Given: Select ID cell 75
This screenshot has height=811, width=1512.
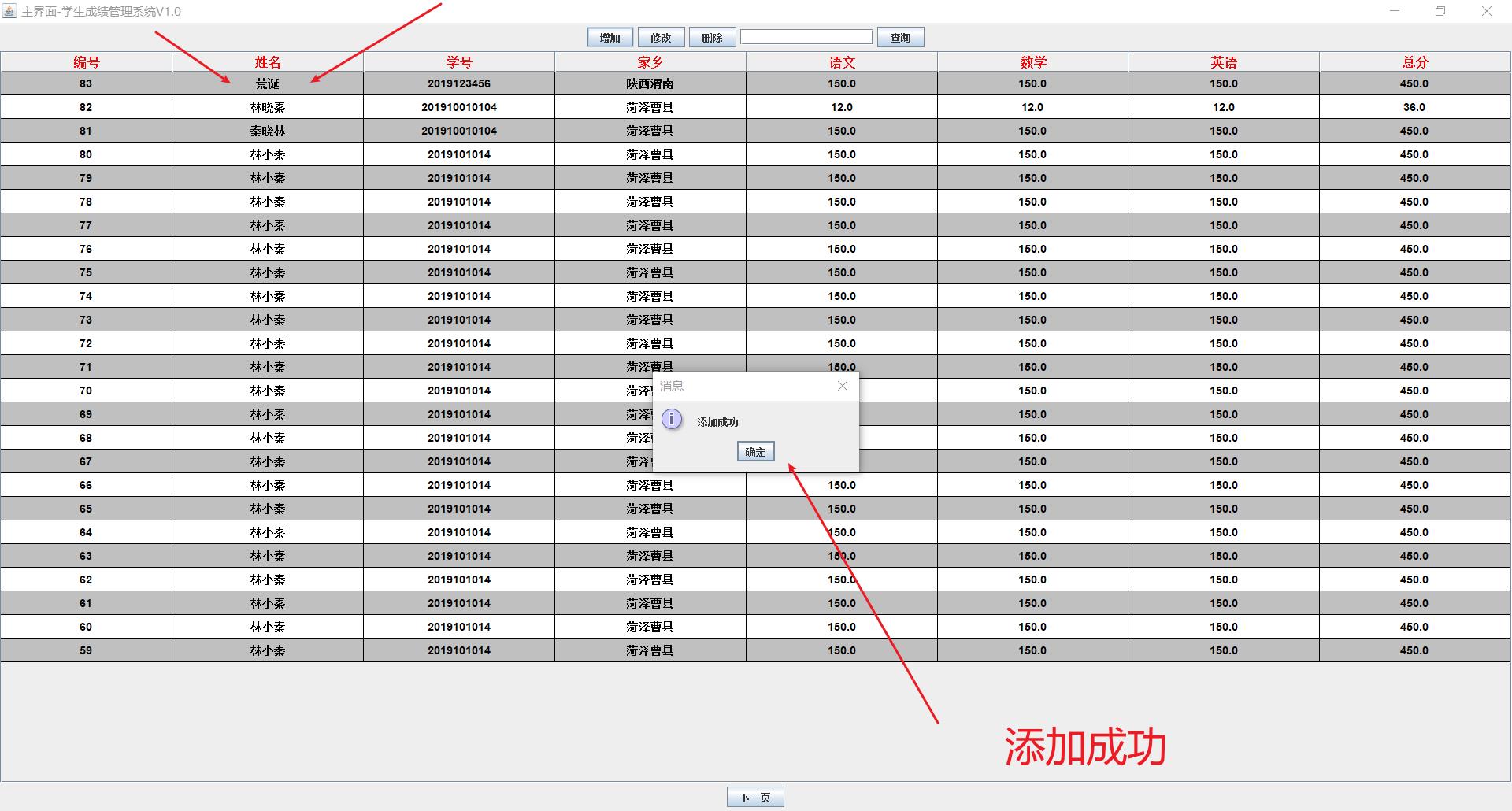Looking at the screenshot, I should [86, 272].
